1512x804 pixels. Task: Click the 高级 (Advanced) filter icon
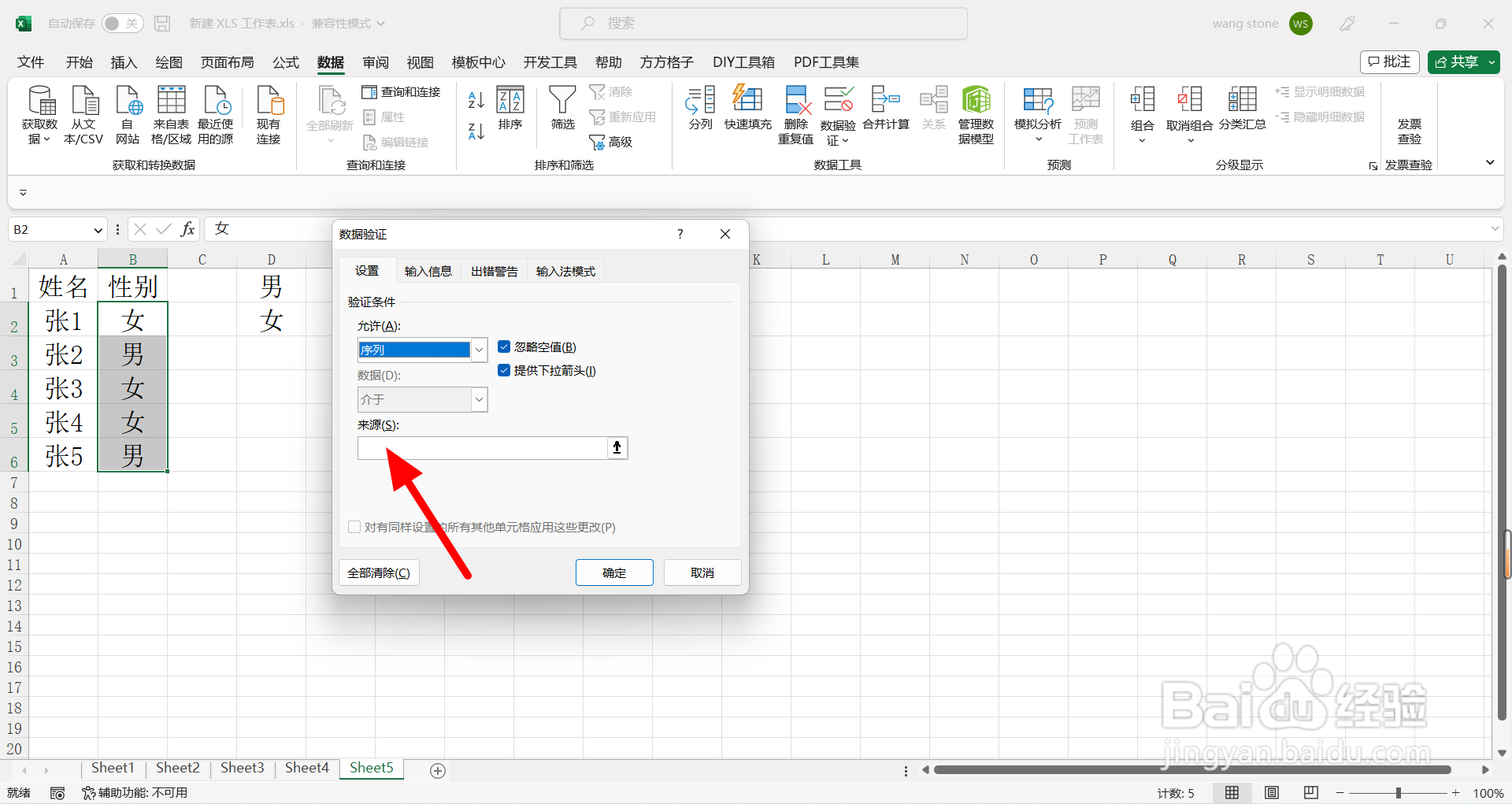point(611,142)
